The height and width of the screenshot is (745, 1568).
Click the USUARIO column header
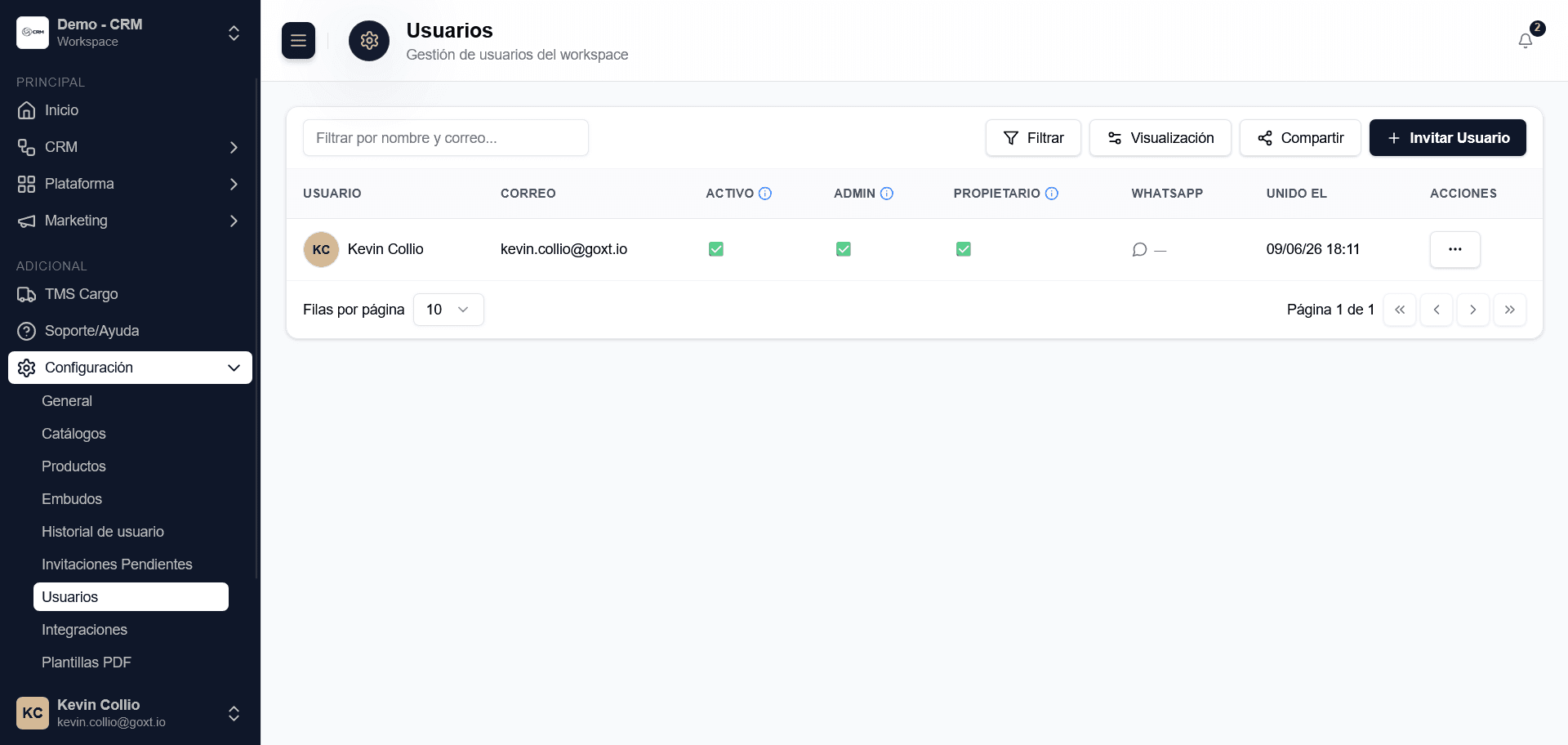coord(332,194)
